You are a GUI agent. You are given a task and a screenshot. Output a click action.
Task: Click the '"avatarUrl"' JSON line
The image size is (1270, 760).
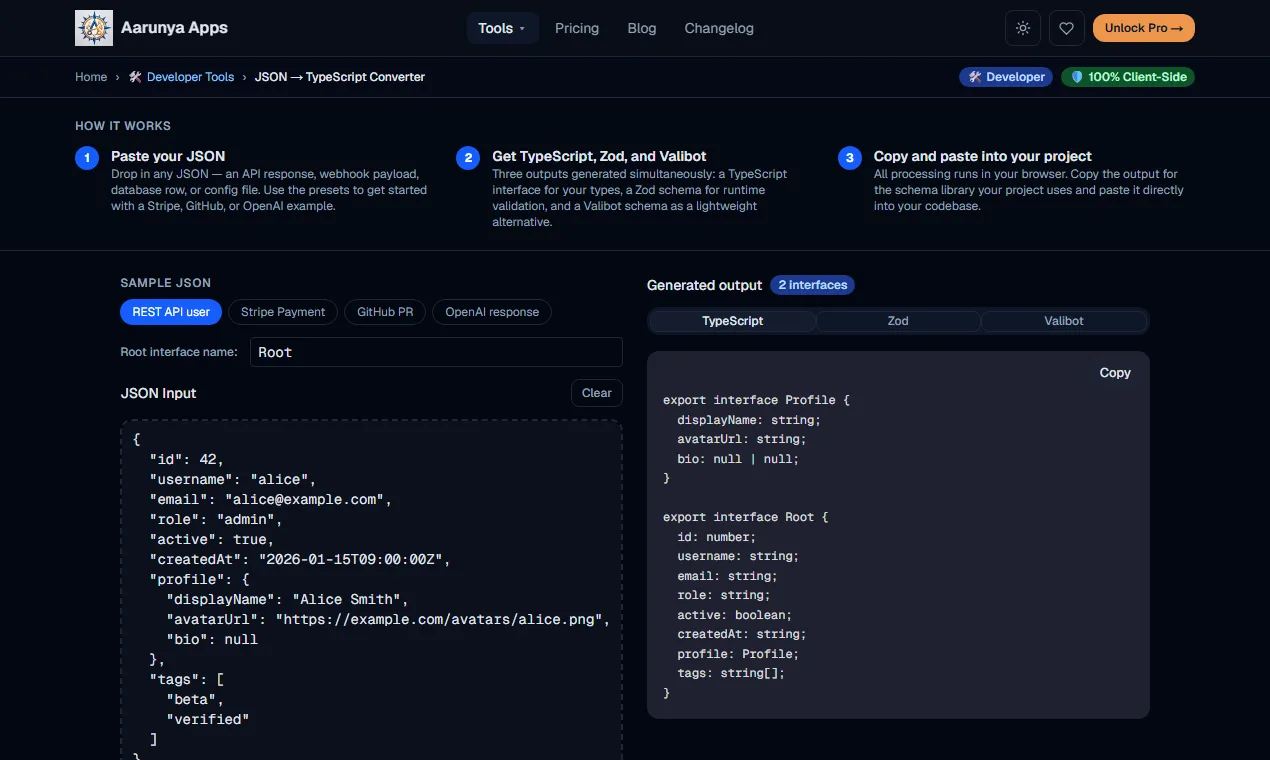tap(388, 619)
